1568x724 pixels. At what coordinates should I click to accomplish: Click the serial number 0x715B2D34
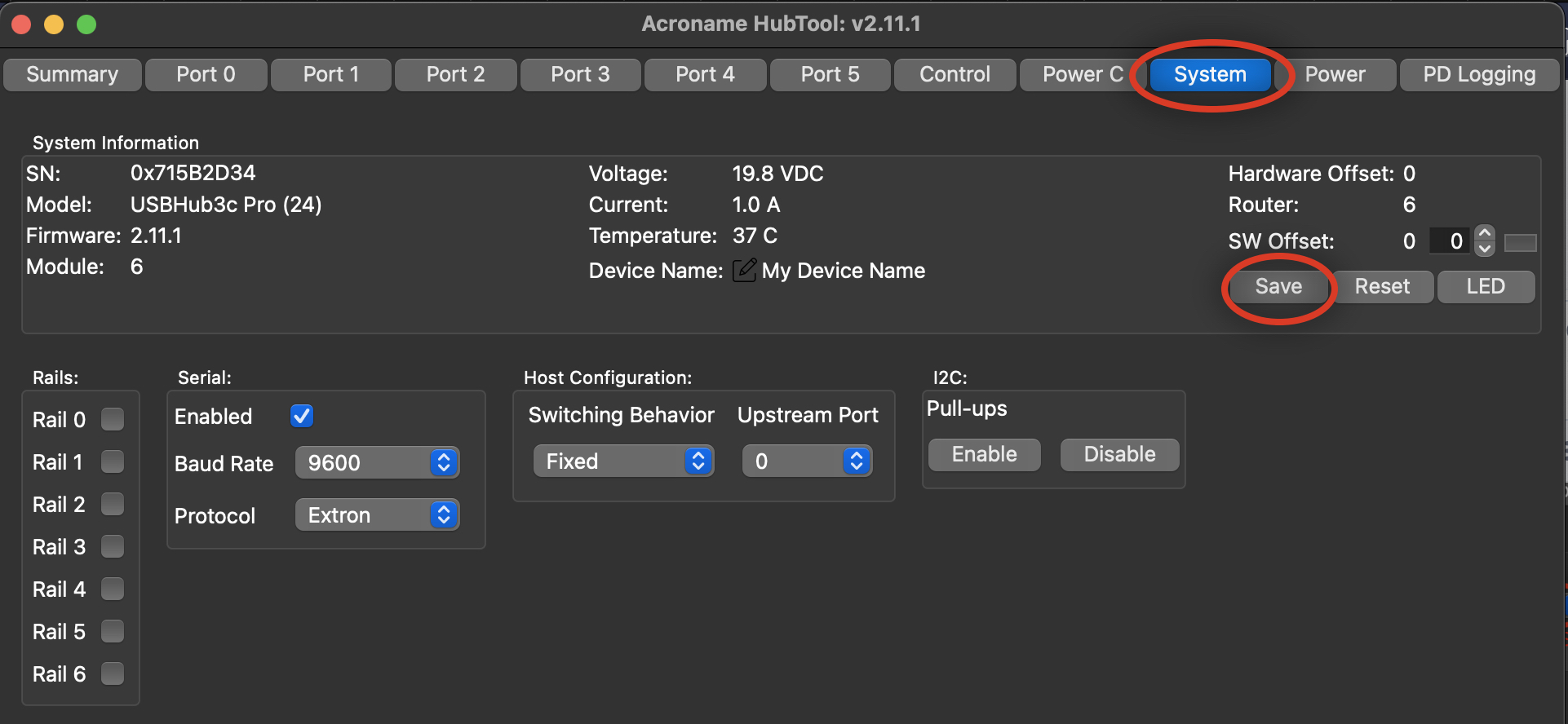coord(193,173)
